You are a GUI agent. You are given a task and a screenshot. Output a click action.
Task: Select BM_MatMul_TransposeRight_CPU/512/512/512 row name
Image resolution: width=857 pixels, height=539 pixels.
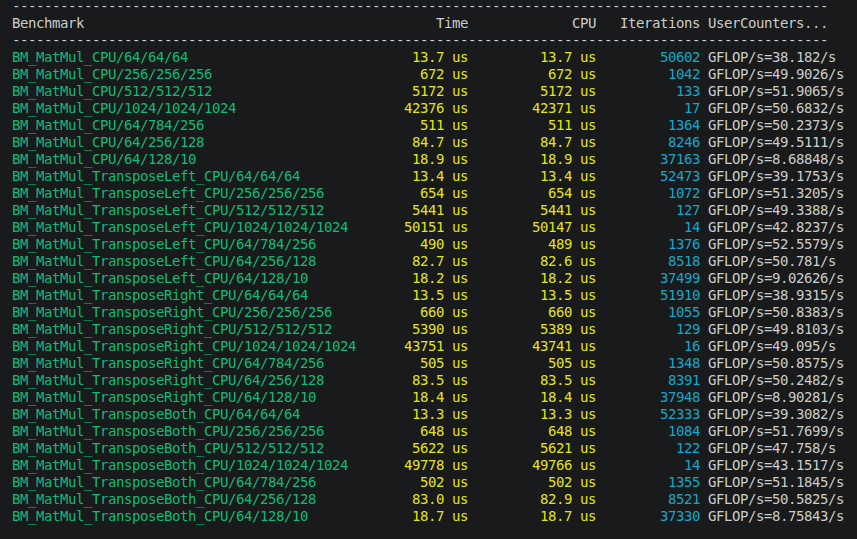[172, 329]
